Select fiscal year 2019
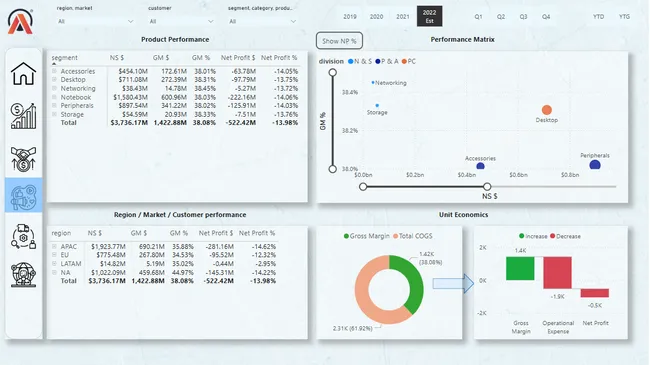650x365 pixels. pos(350,17)
